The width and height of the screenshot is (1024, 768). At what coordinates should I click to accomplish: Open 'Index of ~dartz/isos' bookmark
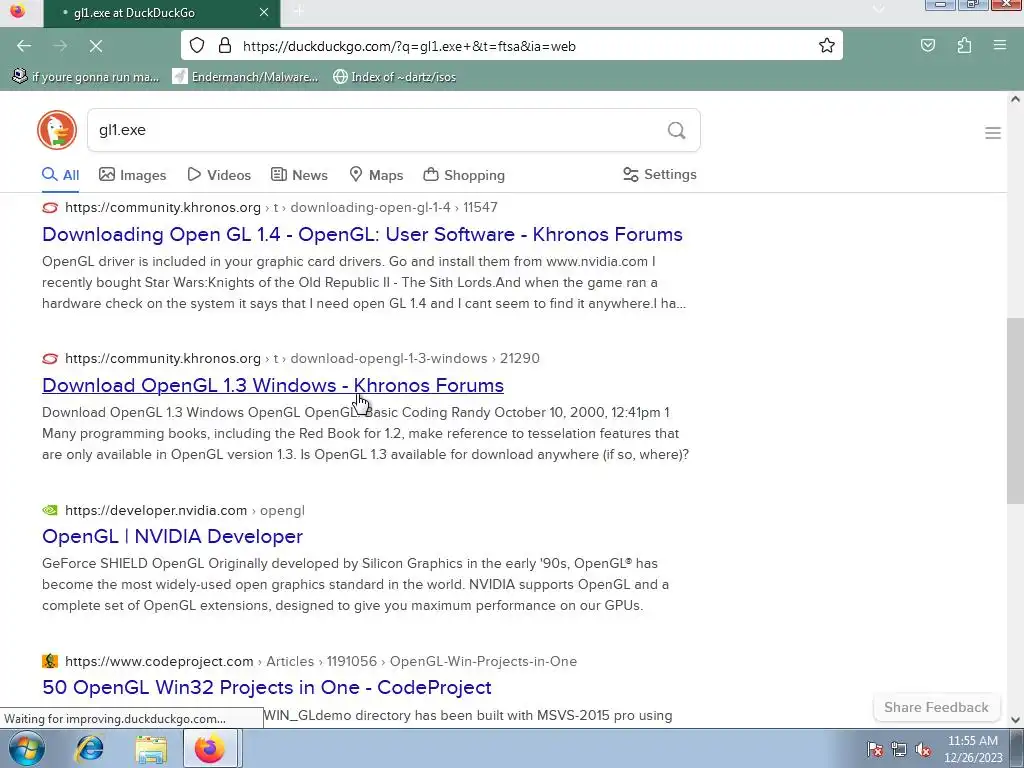tap(394, 77)
